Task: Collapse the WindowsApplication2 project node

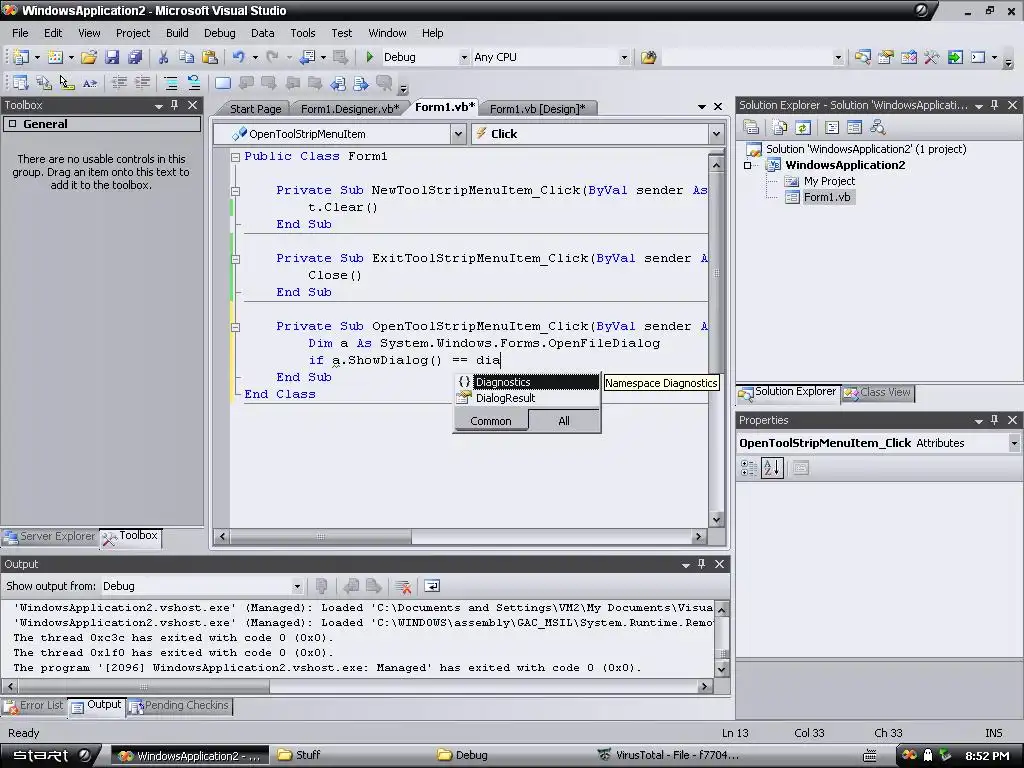Action: tap(748, 165)
